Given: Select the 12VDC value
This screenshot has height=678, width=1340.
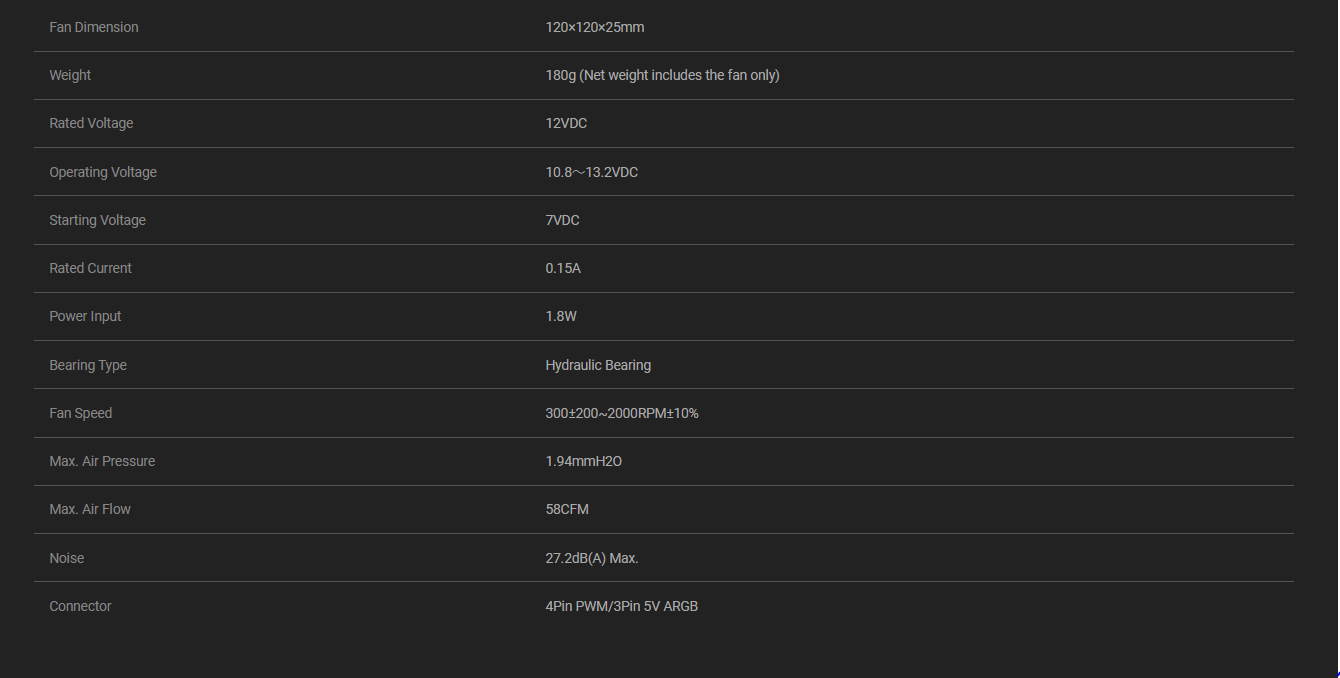Looking at the screenshot, I should click(x=566, y=123).
